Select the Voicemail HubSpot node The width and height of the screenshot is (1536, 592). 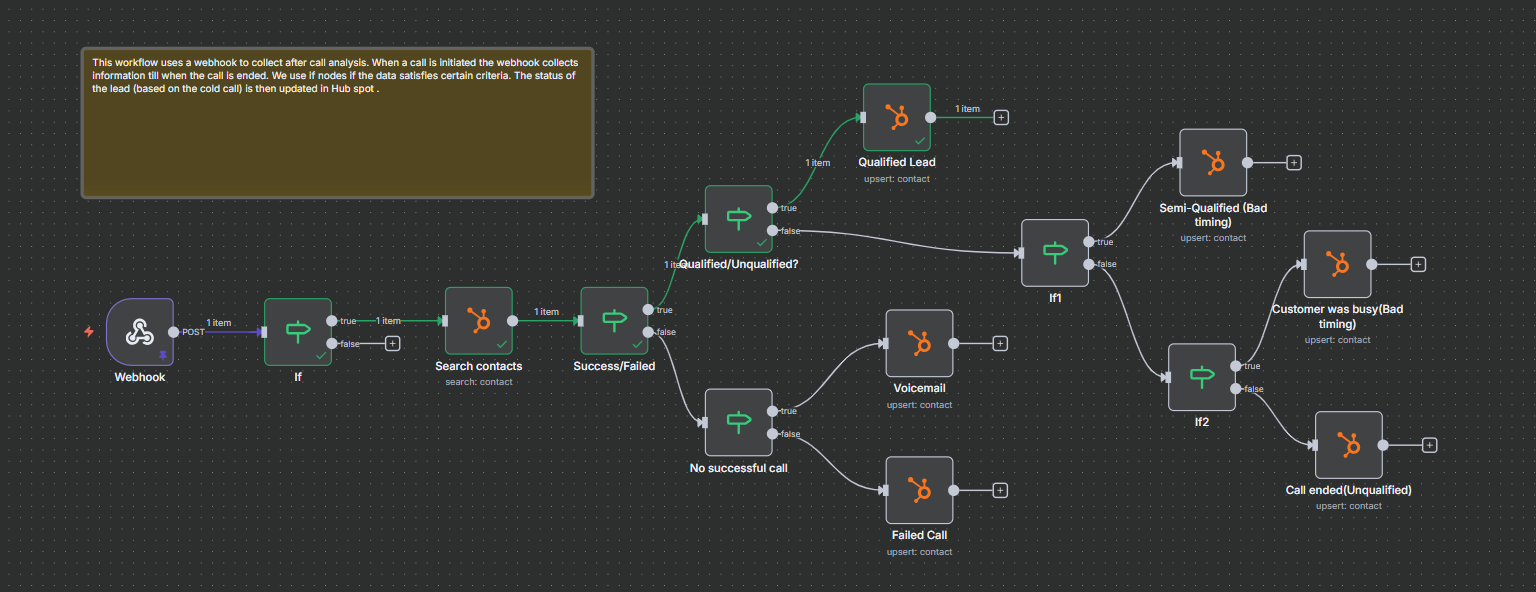(919, 342)
